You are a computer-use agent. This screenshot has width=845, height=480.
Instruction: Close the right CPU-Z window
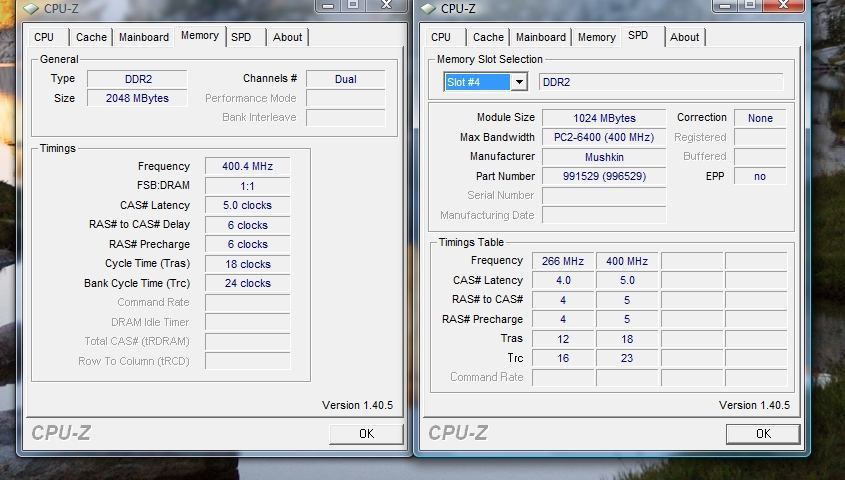[784, 5]
